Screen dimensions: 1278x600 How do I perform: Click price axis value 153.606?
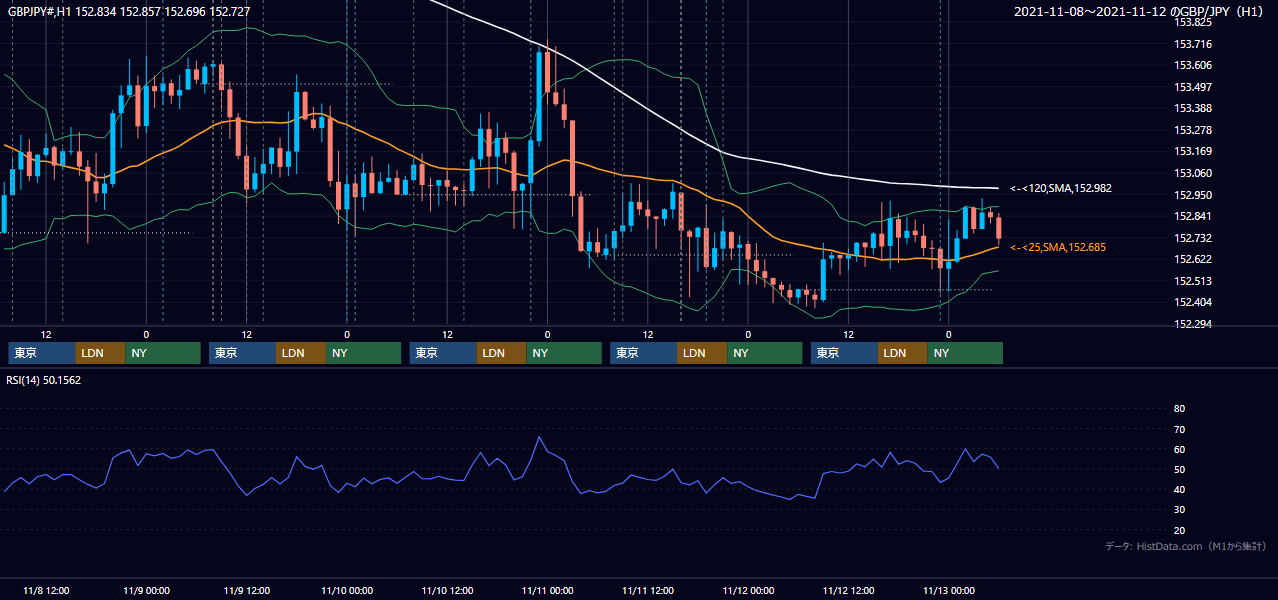[x=1192, y=65]
